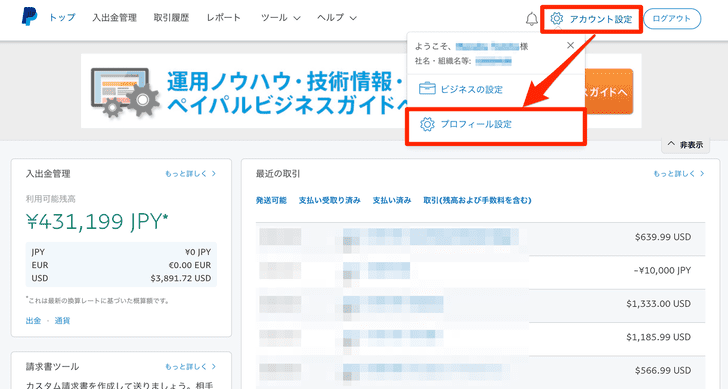Click the gear icon for プロフィール設定
Screen dimensions: 728x389
(x=427, y=124)
